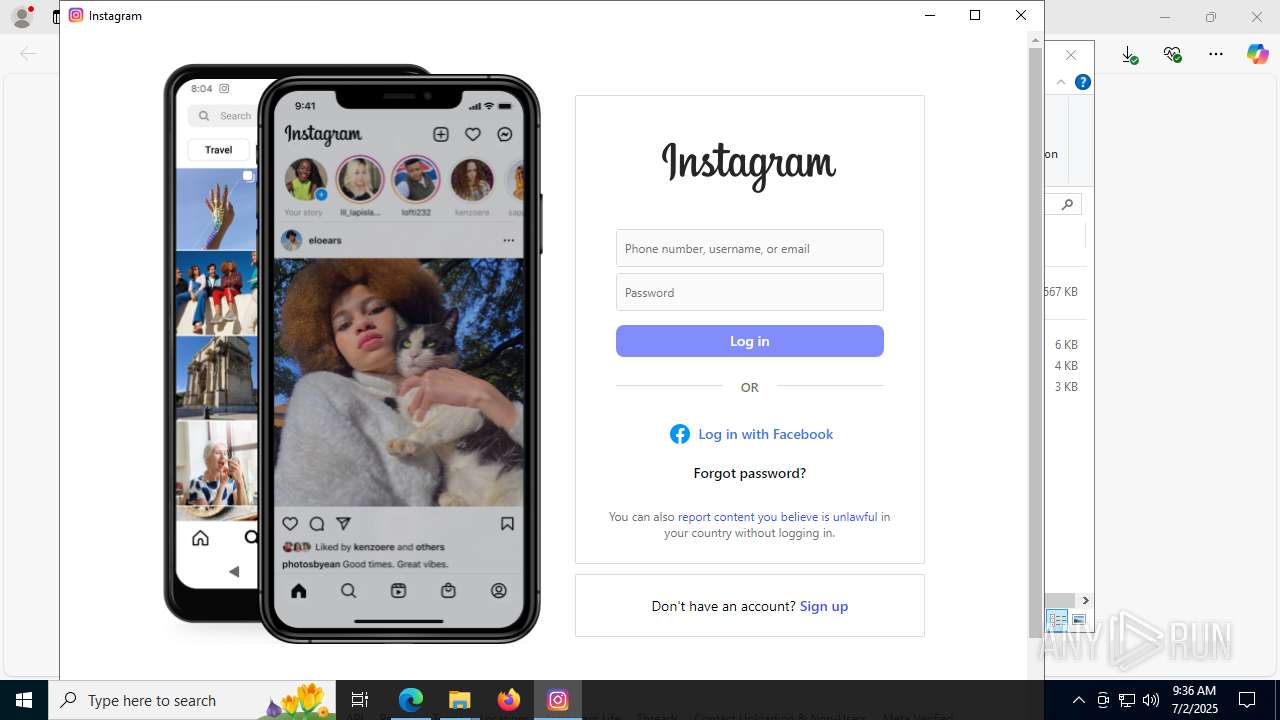1280x720 pixels.
Task: Click the like heart icon under the post
Action: pyautogui.click(x=290, y=524)
